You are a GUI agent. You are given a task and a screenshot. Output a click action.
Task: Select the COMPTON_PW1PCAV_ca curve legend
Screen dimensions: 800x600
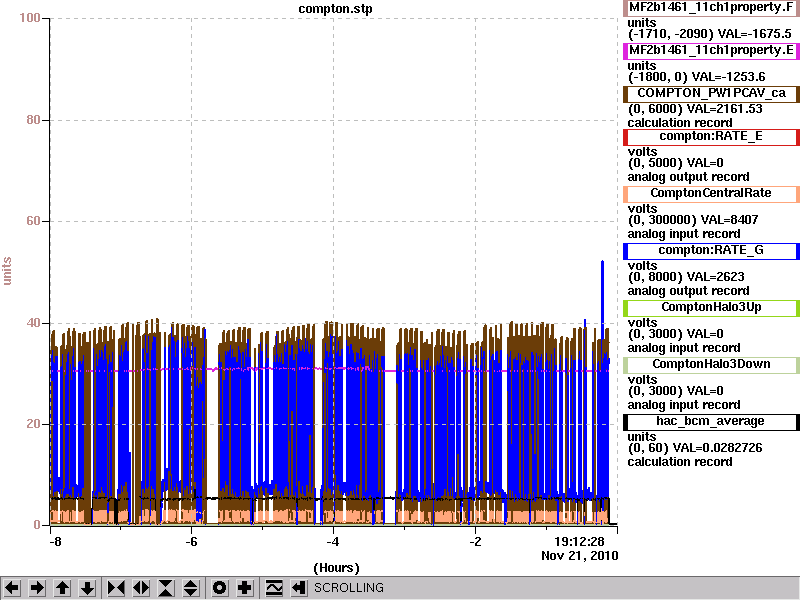click(711, 93)
